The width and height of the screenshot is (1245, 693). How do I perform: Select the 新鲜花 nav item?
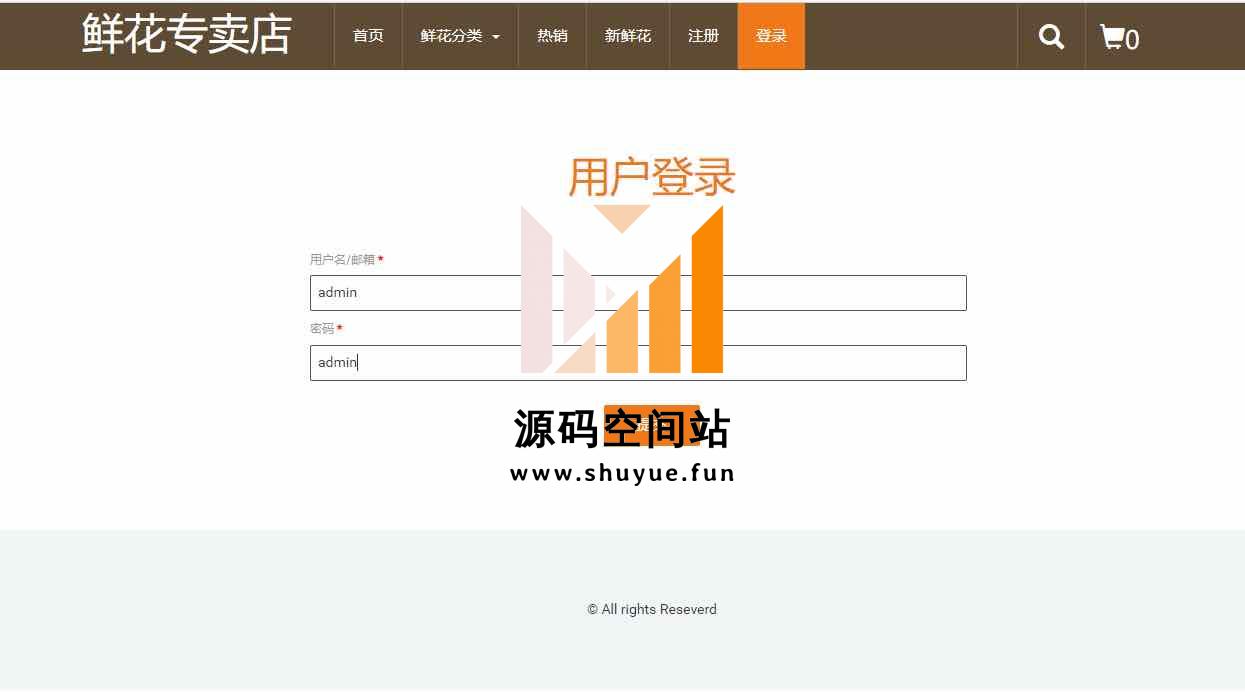[x=628, y=36]
